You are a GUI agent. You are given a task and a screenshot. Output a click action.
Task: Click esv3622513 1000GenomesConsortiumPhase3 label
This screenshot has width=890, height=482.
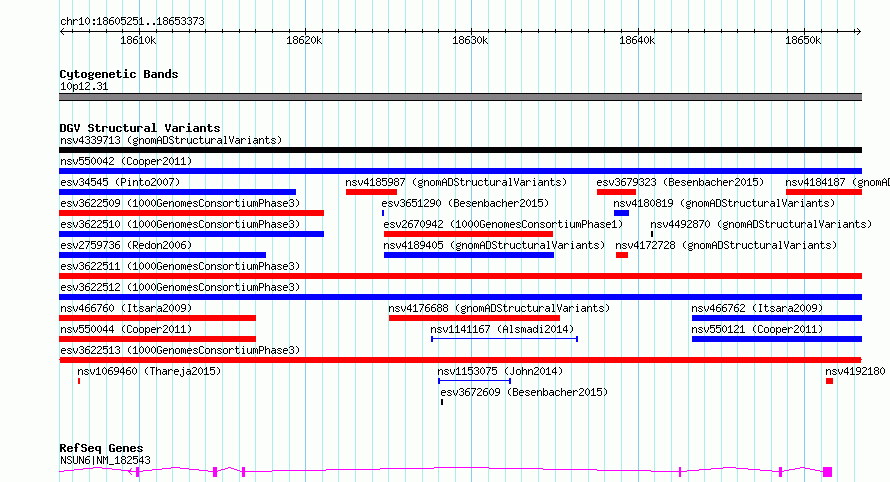point(180,350)
